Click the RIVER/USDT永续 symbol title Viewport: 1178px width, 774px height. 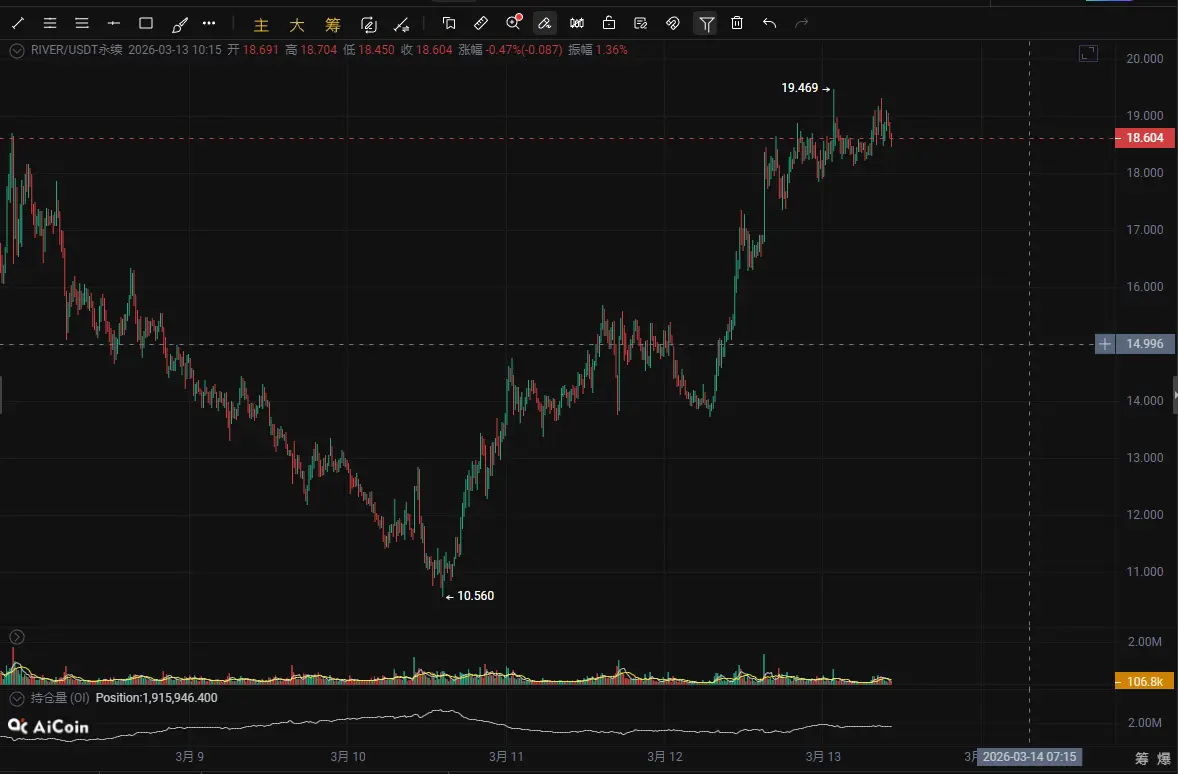[x=77, y=50]
